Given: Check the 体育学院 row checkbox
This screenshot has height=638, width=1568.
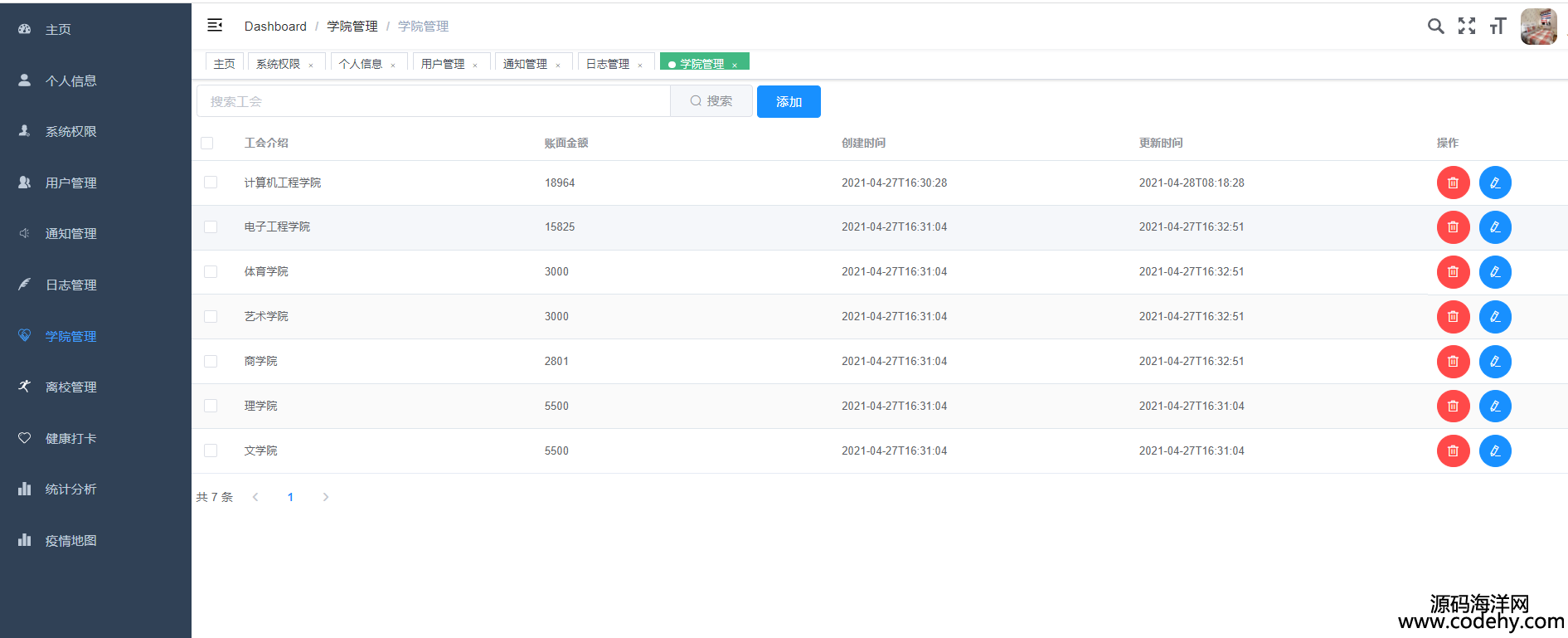Looking at the screenshot, I should click(211, 272).
